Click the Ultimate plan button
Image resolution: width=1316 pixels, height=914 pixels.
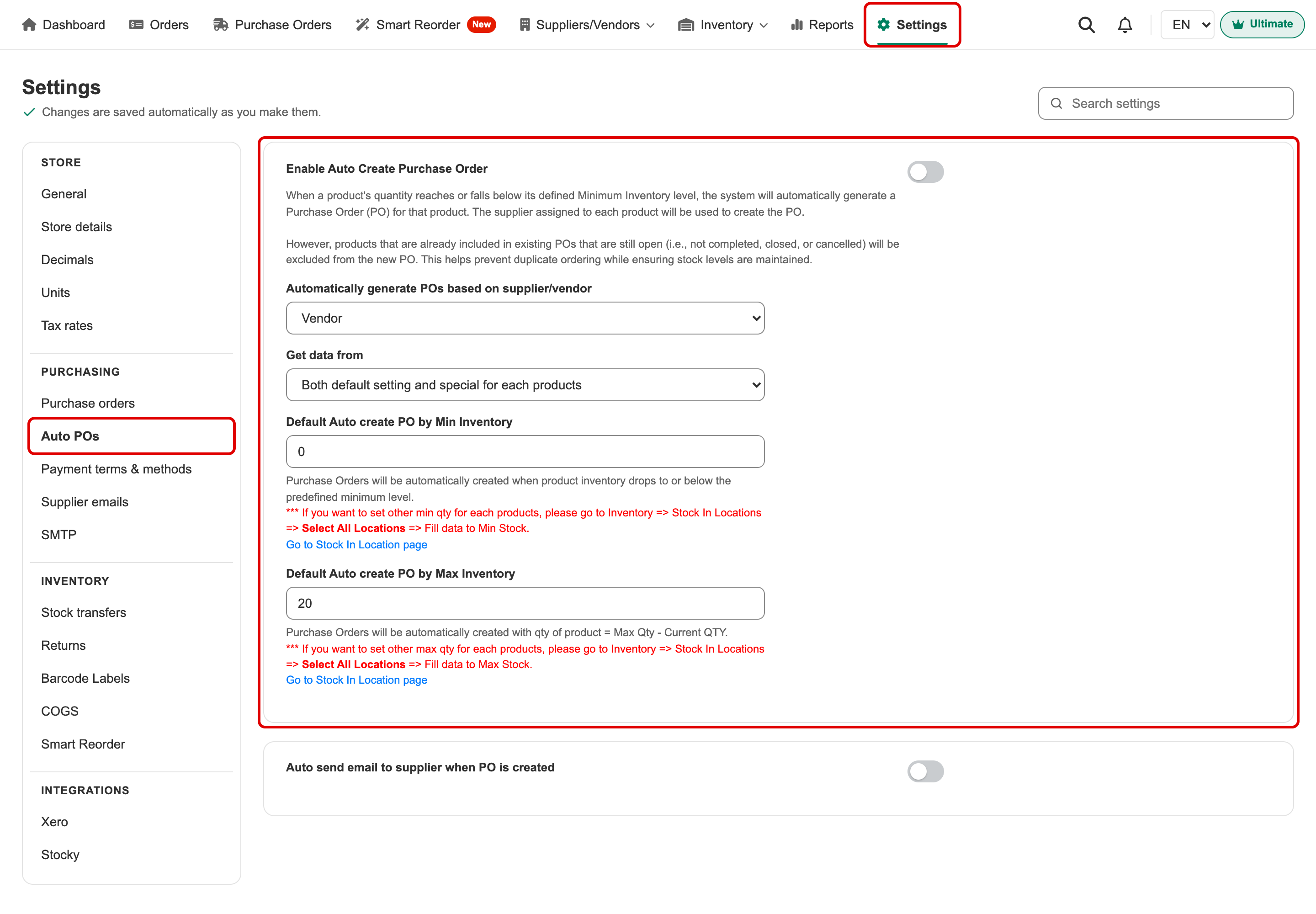click(x=1262, y=25)
